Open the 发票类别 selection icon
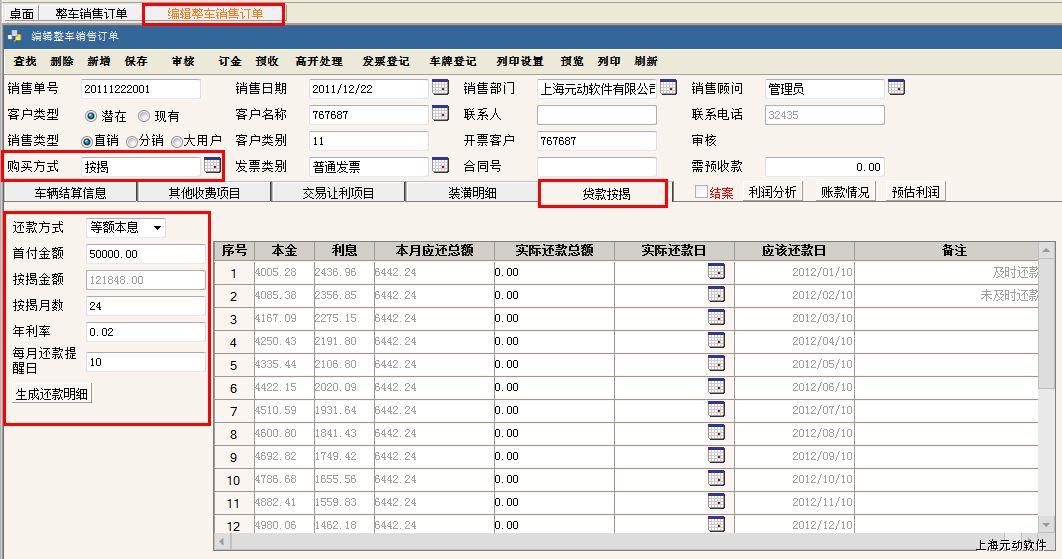Image resolution: width=1062 pixels, height=559 pixels. point(440,165)
